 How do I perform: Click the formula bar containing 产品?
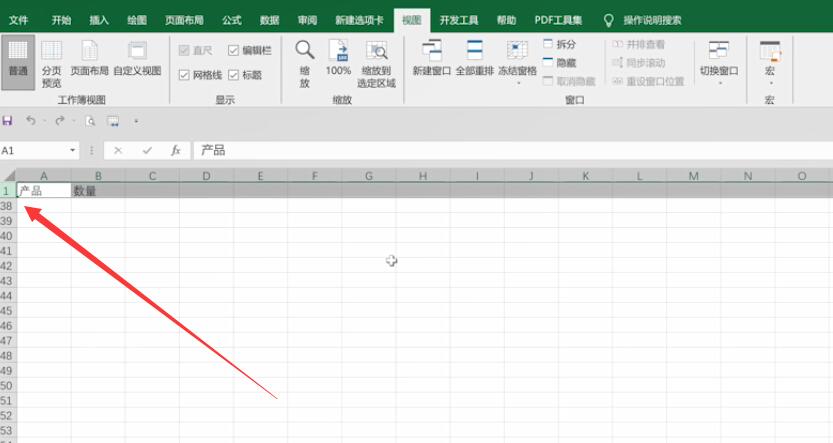coord(513,151)
